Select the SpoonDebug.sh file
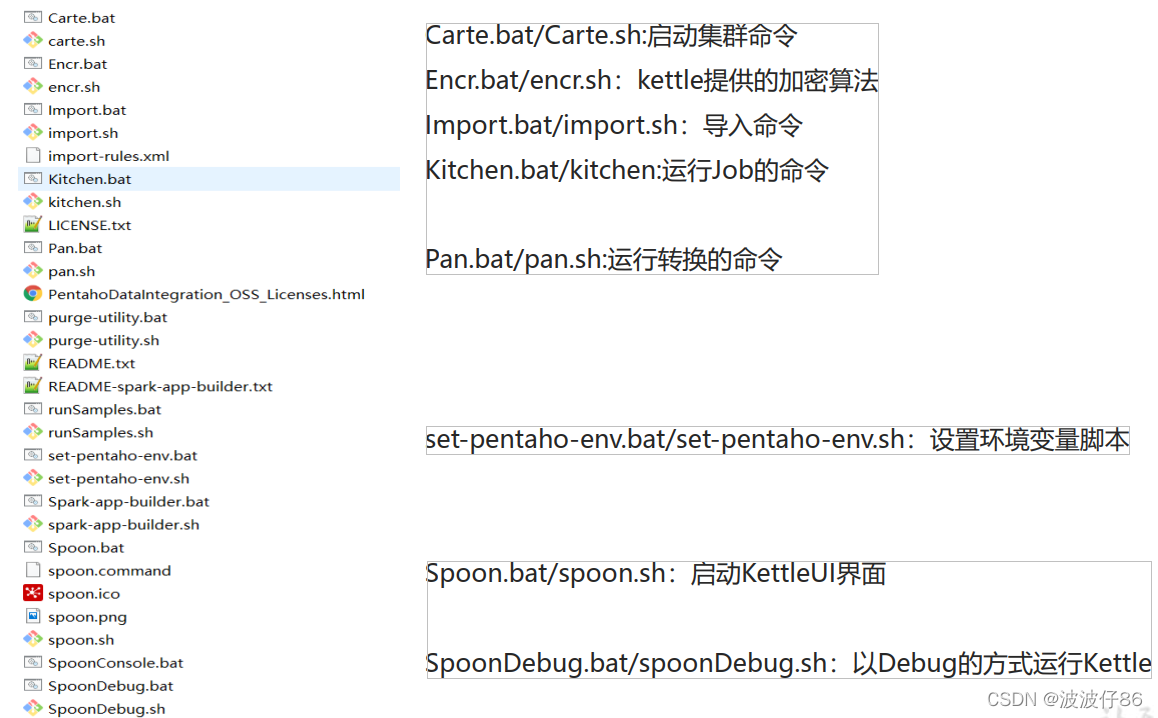This screenshot has height=718, width=1158. (x=106, y=708)
